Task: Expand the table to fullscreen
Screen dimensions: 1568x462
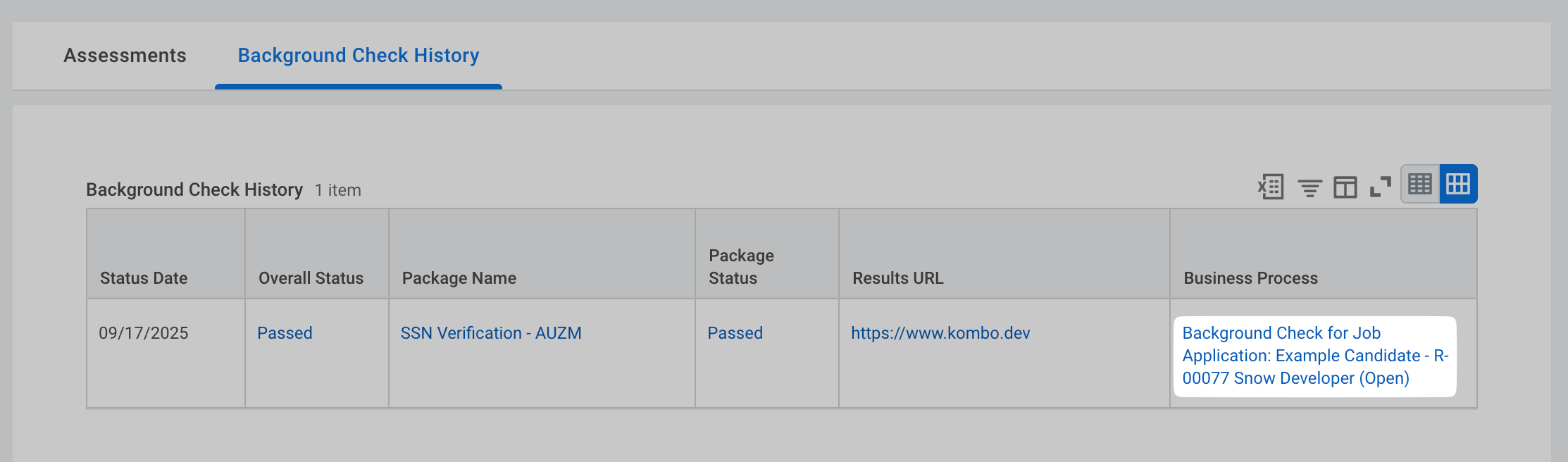Action: point(1380,187)
